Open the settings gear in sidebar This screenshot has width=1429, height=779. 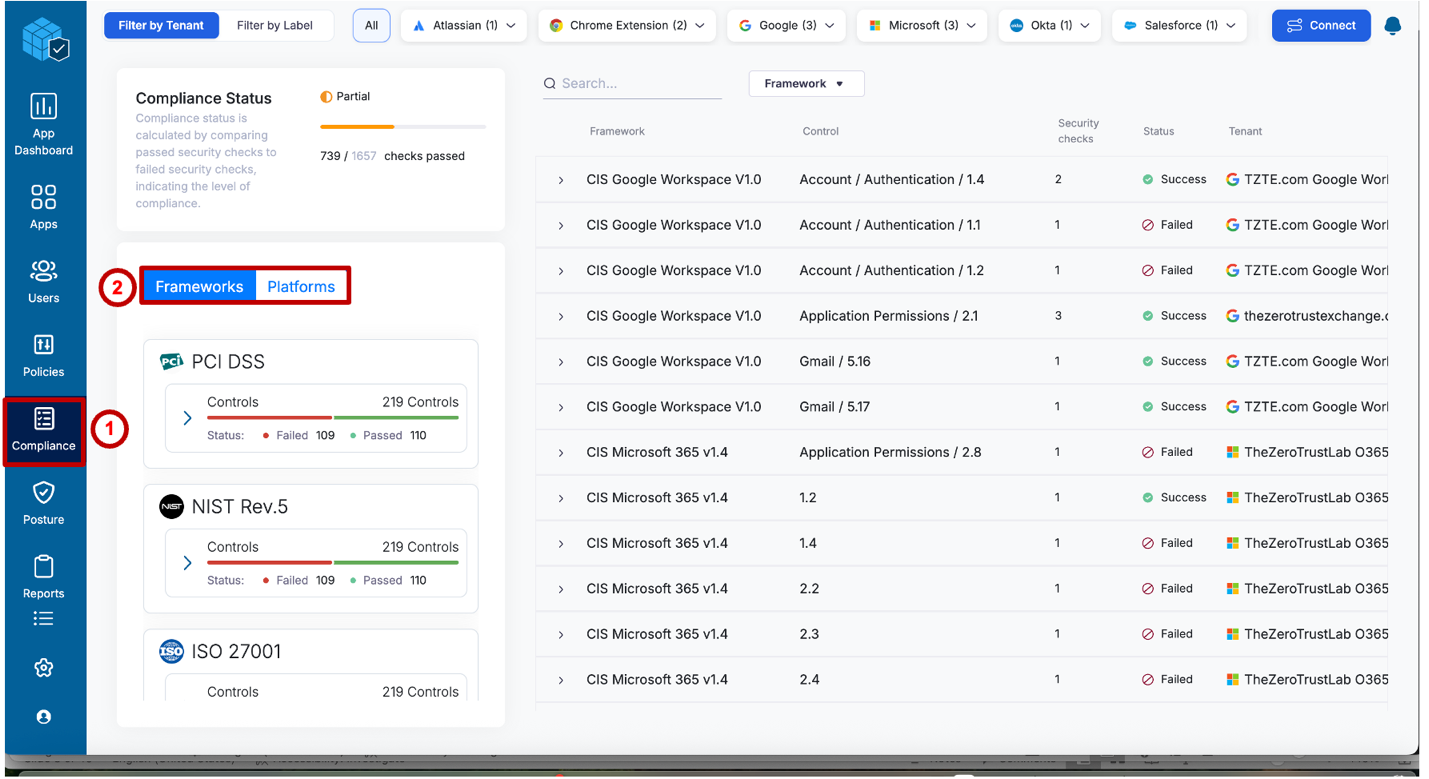(x=43, y=668)
